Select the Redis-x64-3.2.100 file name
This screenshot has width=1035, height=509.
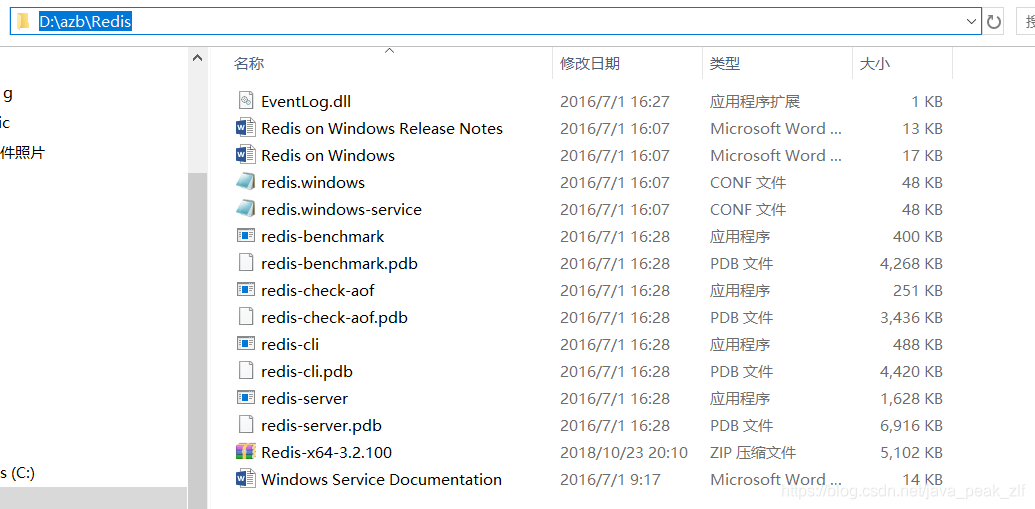tap(327, 453)
